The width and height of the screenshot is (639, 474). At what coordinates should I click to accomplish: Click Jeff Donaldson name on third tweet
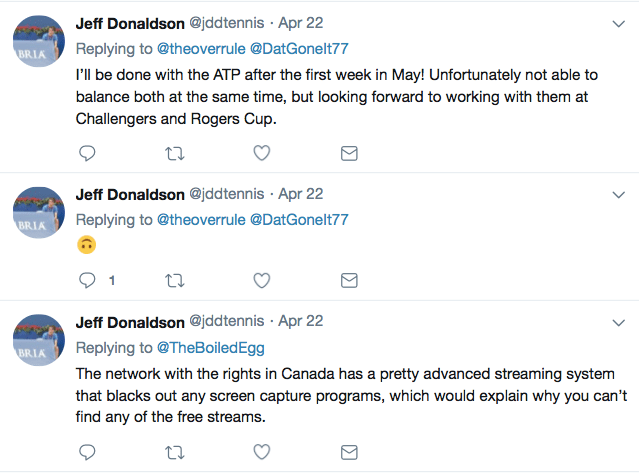[130, 322]
